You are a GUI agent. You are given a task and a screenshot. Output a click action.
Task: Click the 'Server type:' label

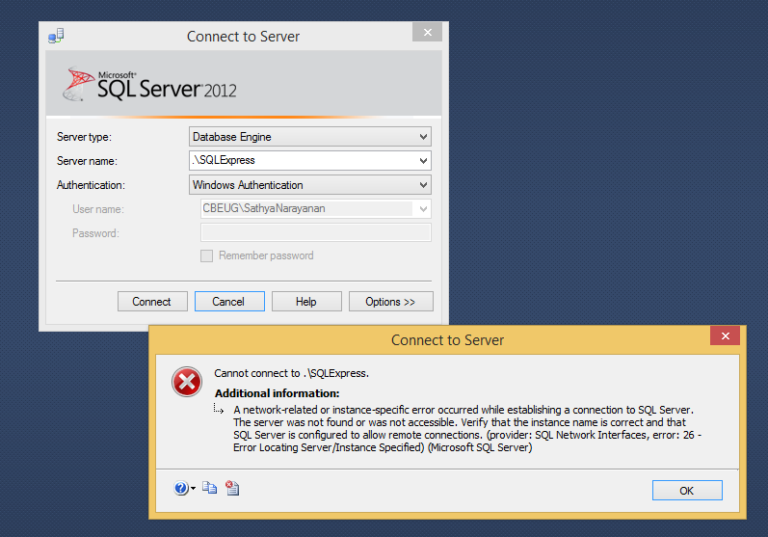(84, 137)
